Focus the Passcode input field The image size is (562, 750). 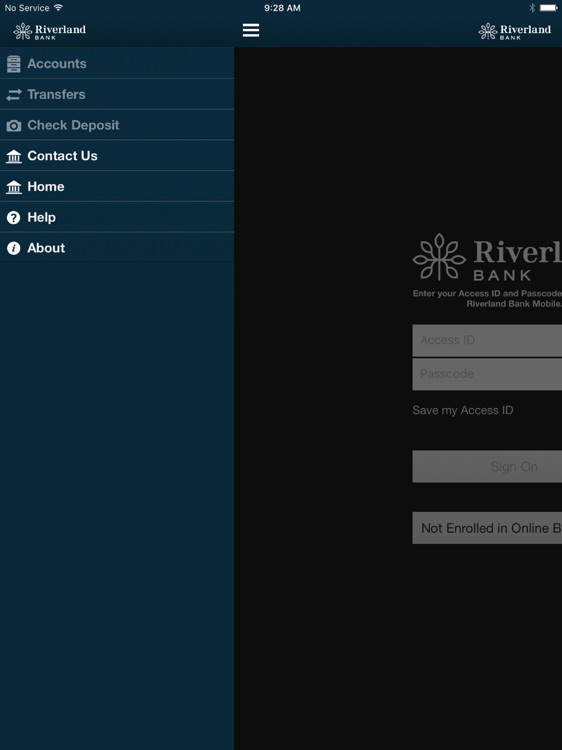click(487, 374)
